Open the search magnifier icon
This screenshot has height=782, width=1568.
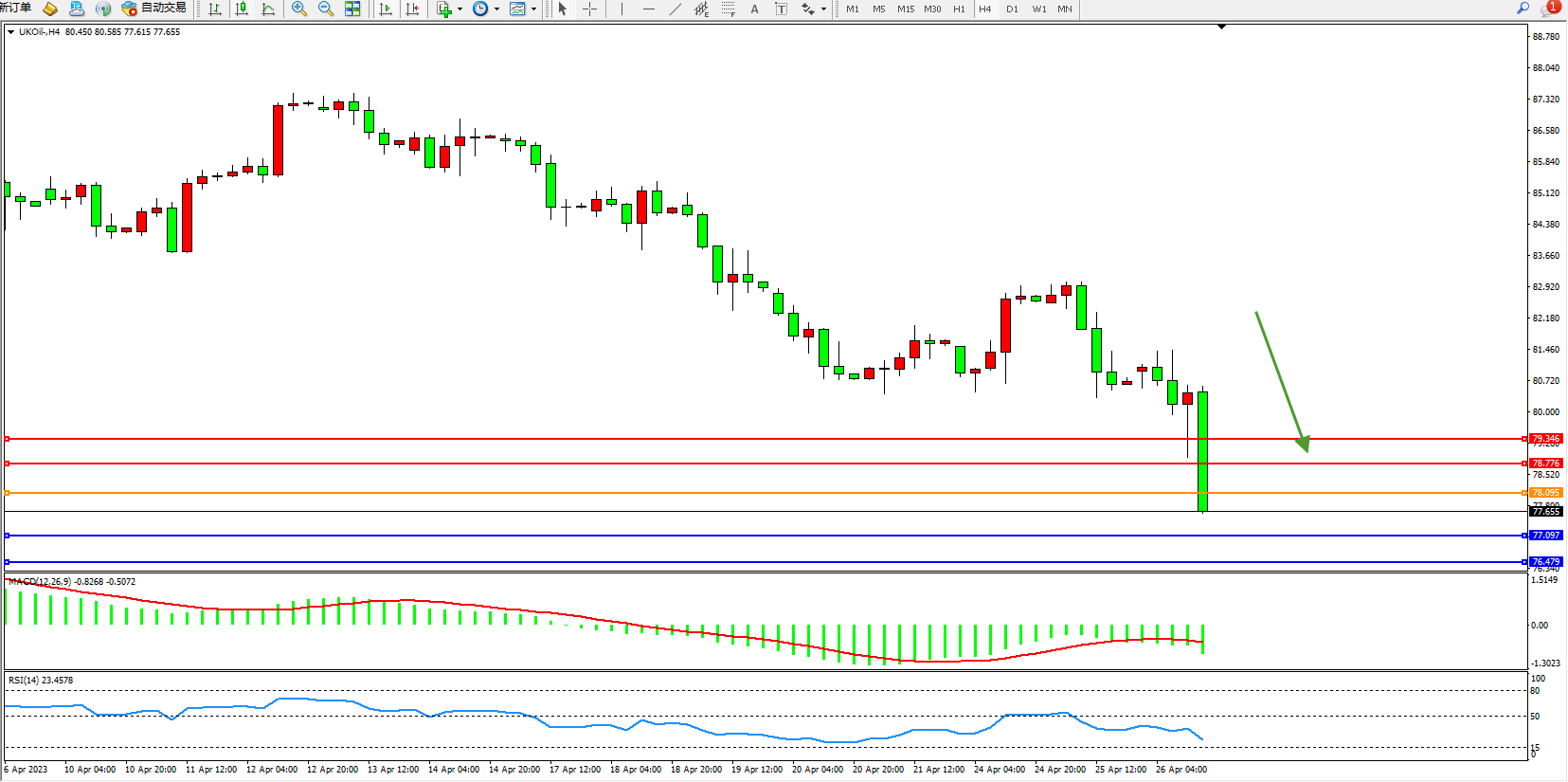1523,8
